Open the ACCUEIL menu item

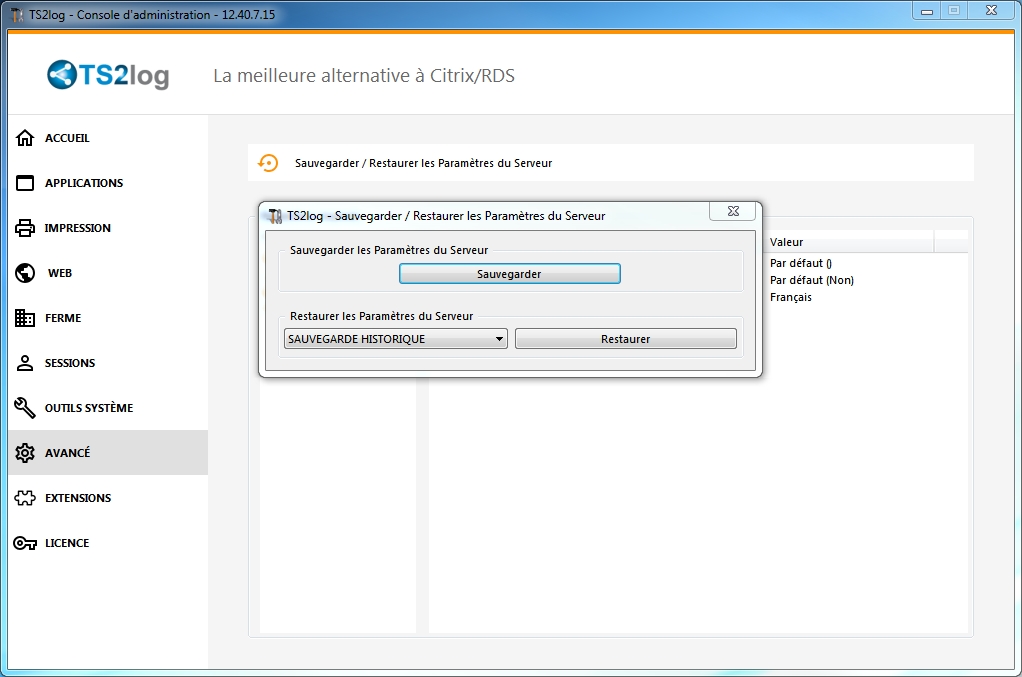[x=108, y=138]
